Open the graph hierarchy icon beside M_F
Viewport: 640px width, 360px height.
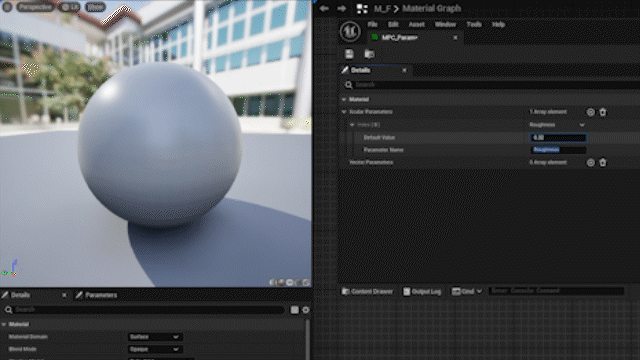click(x=362, y=9)
